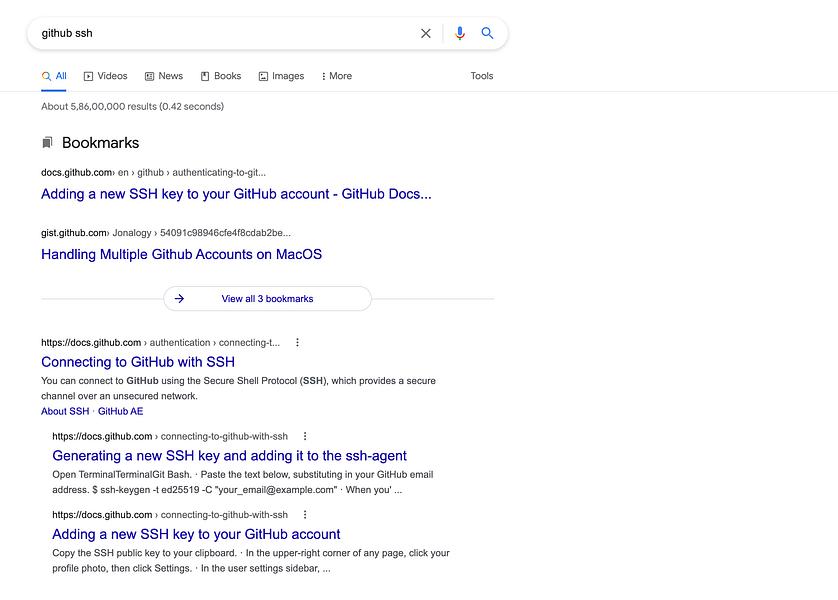Image resolution: width=838 pixels, height=600 pixels.
Task: Open Generating a new SSH key and adding to ssh-agent
Action: [x=229, y=456]
